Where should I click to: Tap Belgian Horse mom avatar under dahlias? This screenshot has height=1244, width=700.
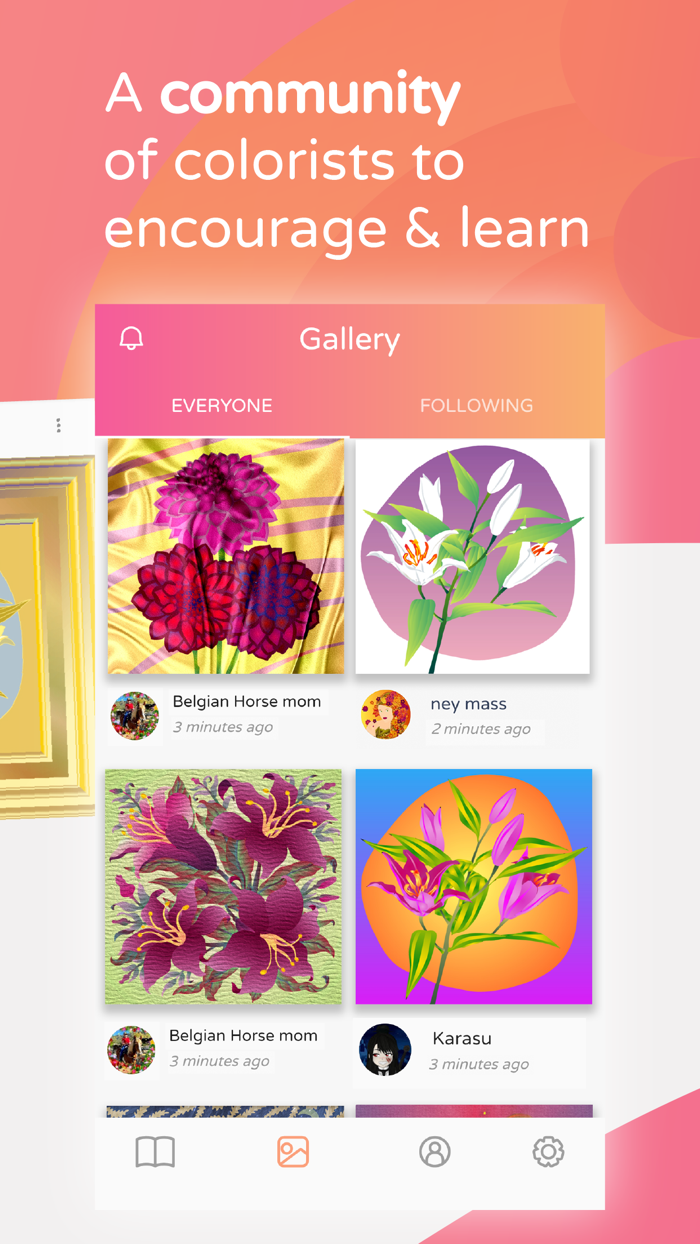[x=134, y=715]
